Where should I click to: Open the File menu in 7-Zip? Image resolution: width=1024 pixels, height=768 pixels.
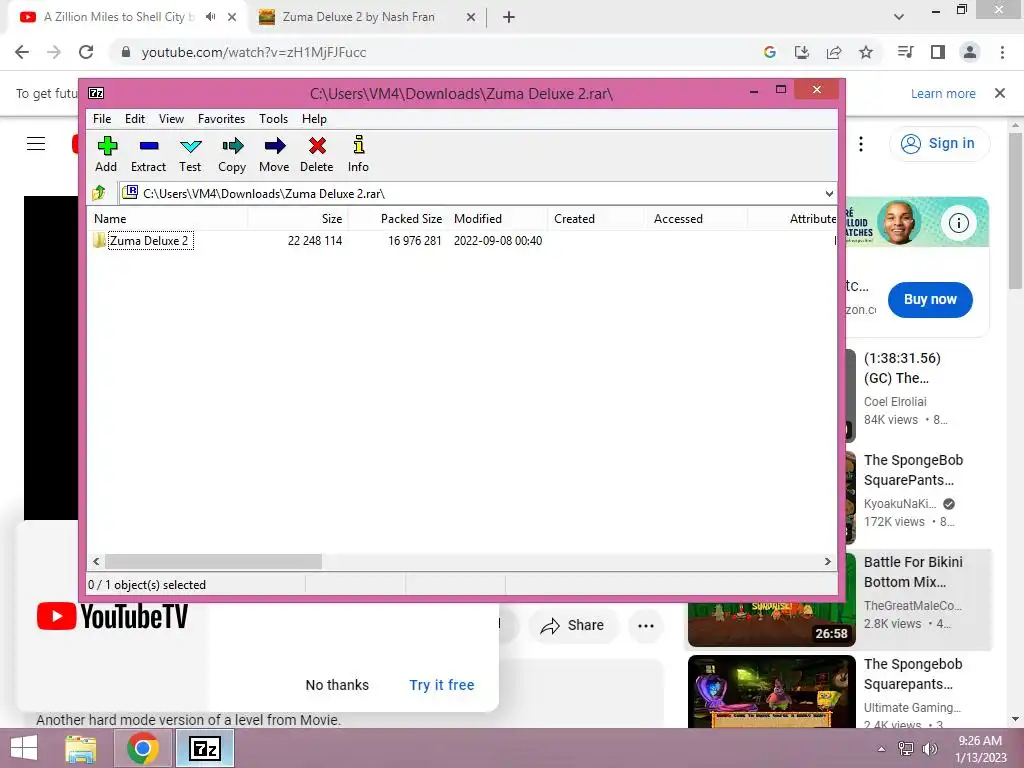pyautogui.click(x=102, y=119)
